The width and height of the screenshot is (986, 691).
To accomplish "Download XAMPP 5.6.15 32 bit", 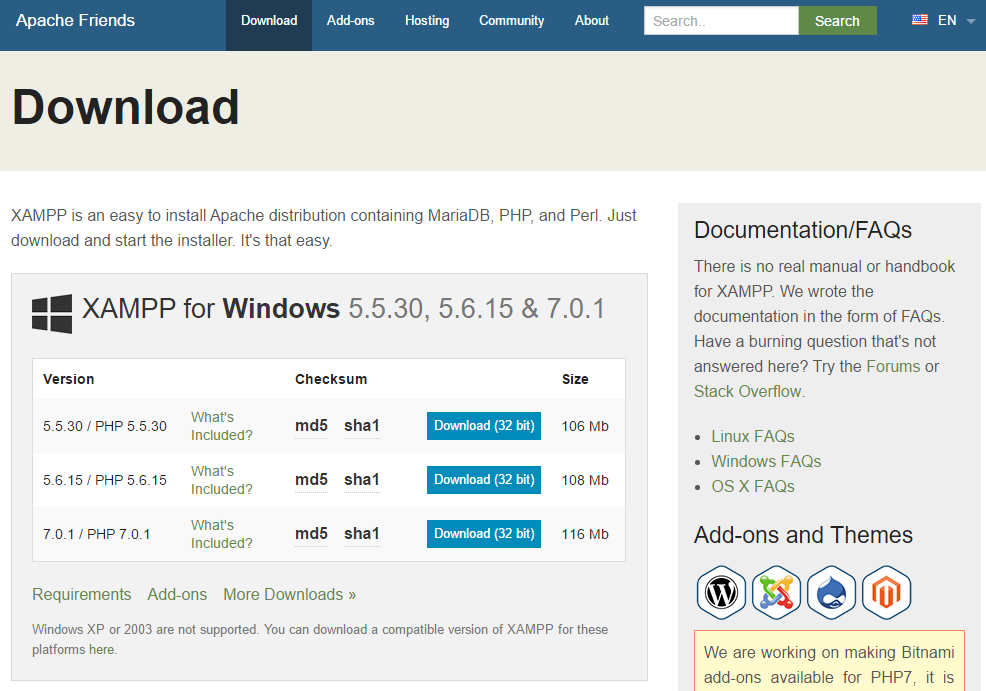I will pyautogui.click(x=484, y=480).
